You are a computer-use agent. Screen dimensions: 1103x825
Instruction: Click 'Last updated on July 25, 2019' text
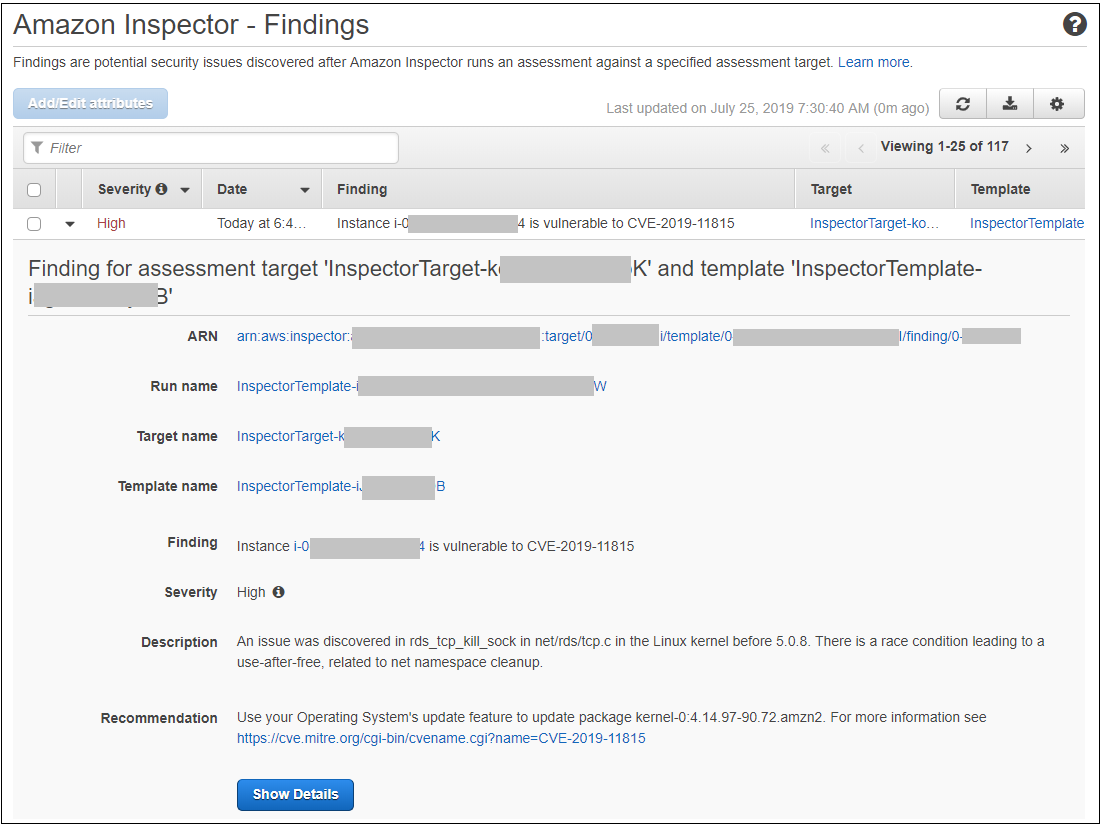[767, 108]
